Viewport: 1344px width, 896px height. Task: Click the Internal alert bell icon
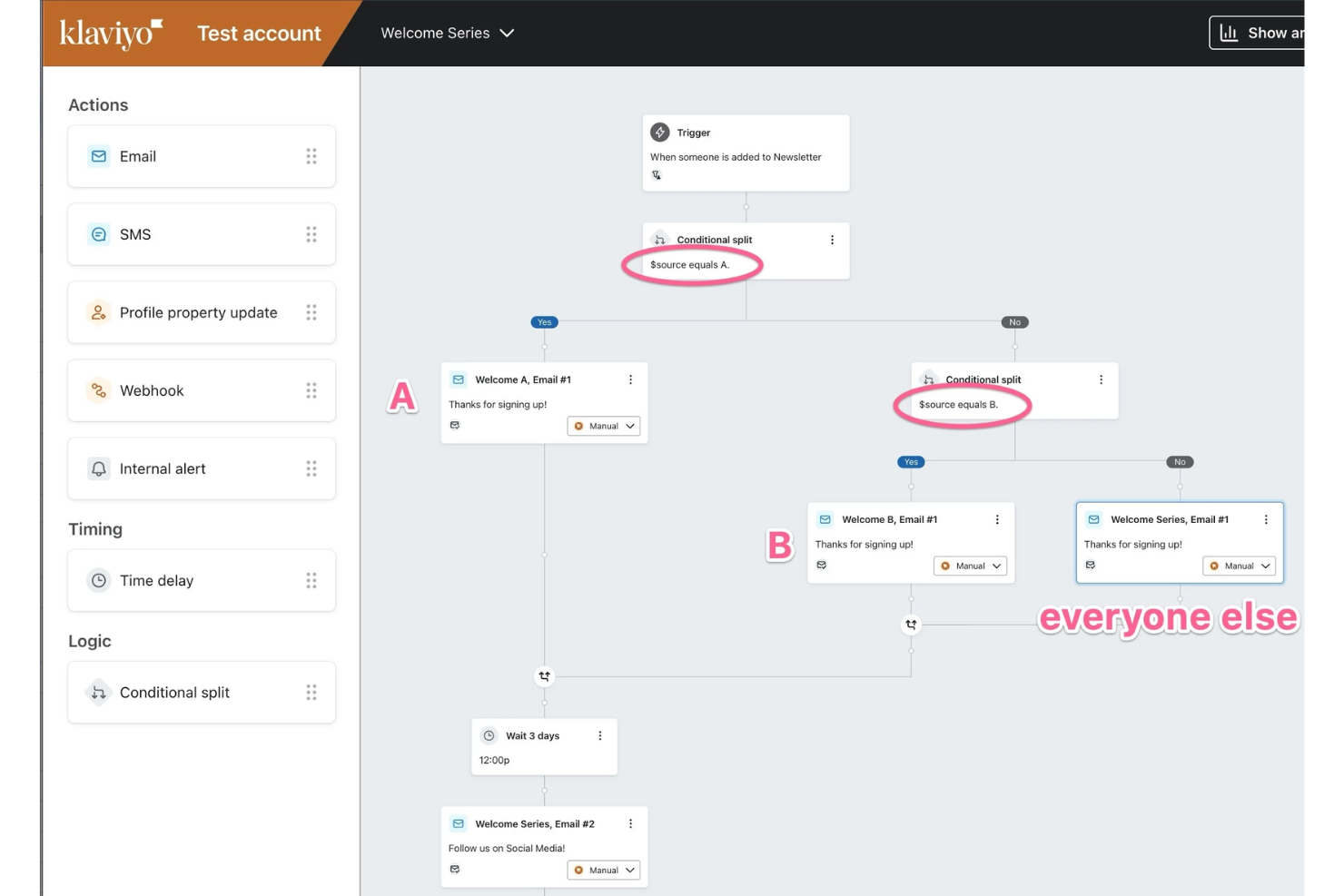(x=98, y=468)
